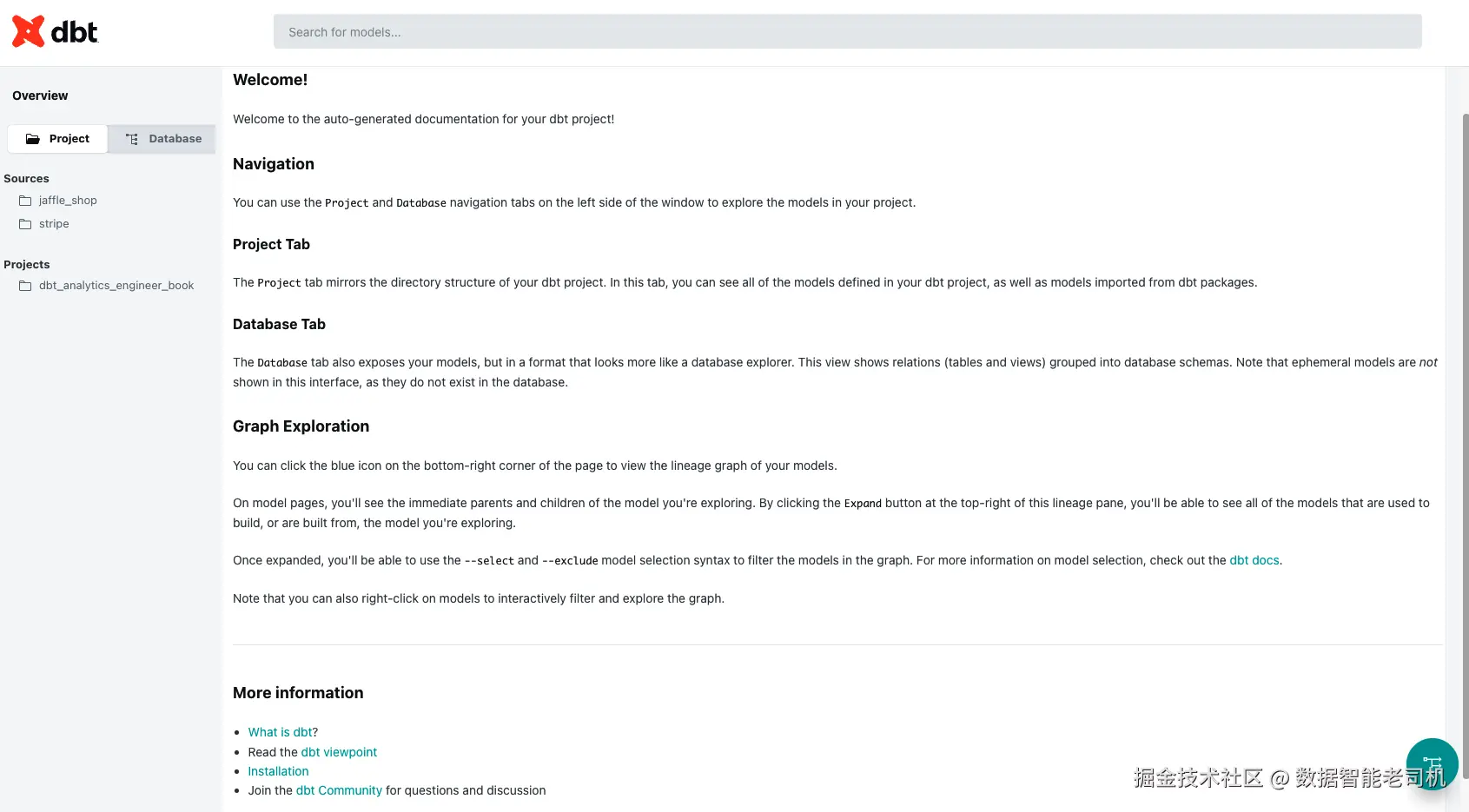Open the dbt Community link
1469x812 pixels.
(x=339, y=790)
